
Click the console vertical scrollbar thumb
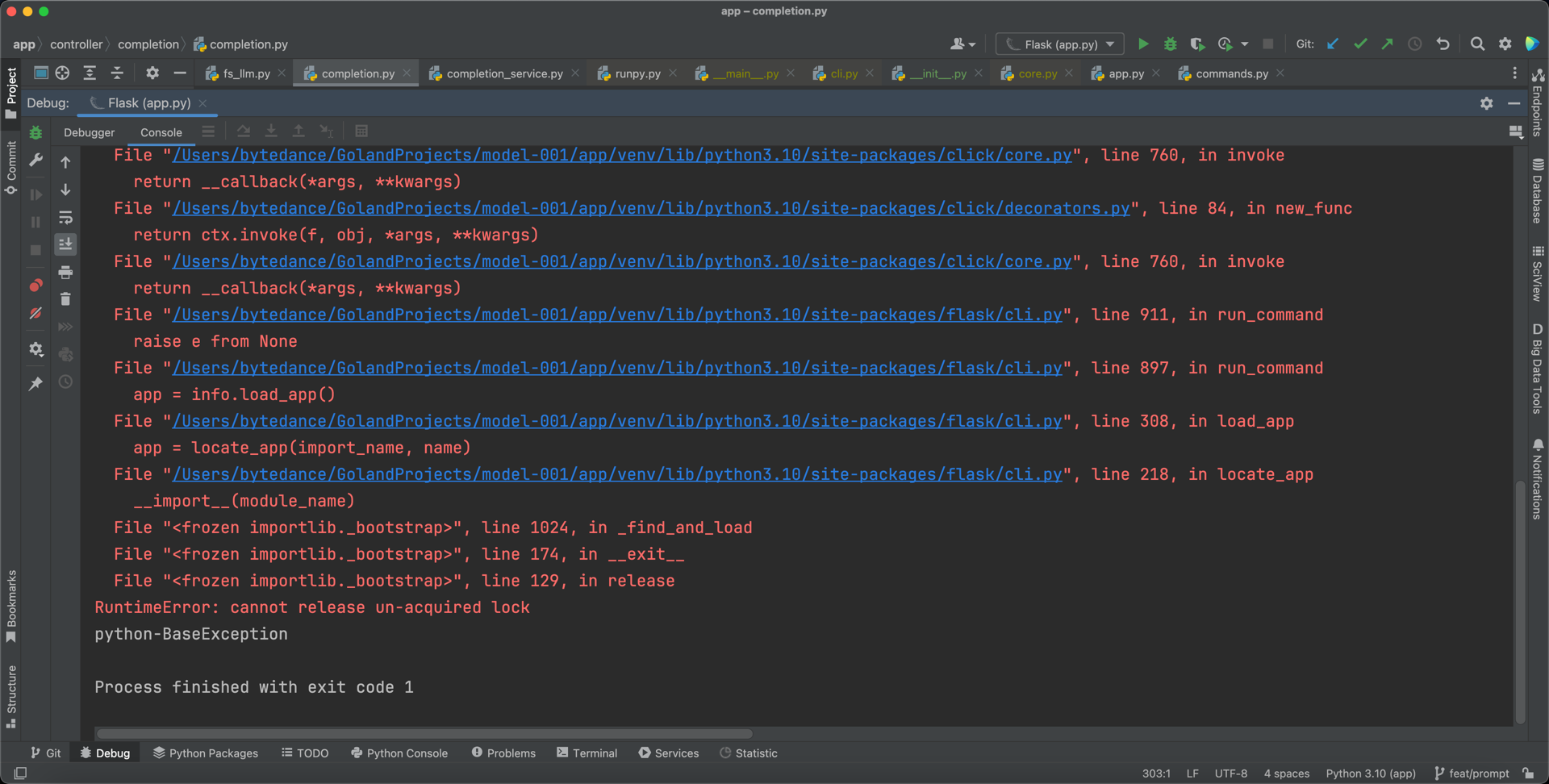pyautogui.click(x=1520, y=601)
